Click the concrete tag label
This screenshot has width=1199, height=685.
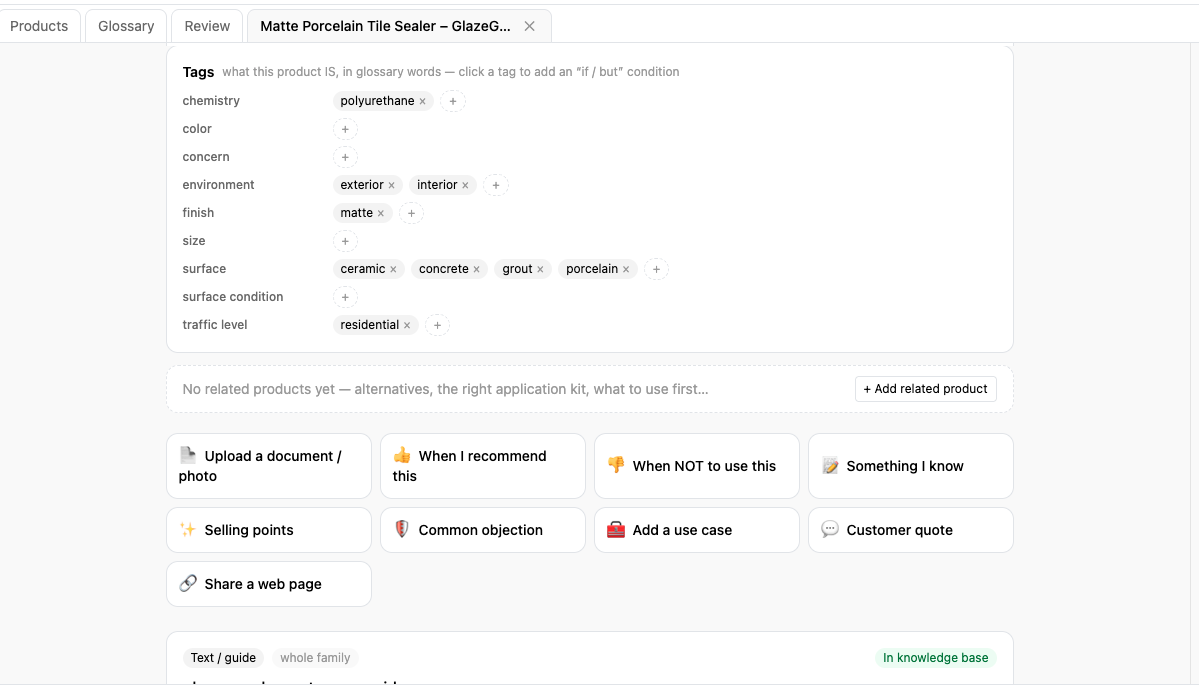[x=444, y=269]
